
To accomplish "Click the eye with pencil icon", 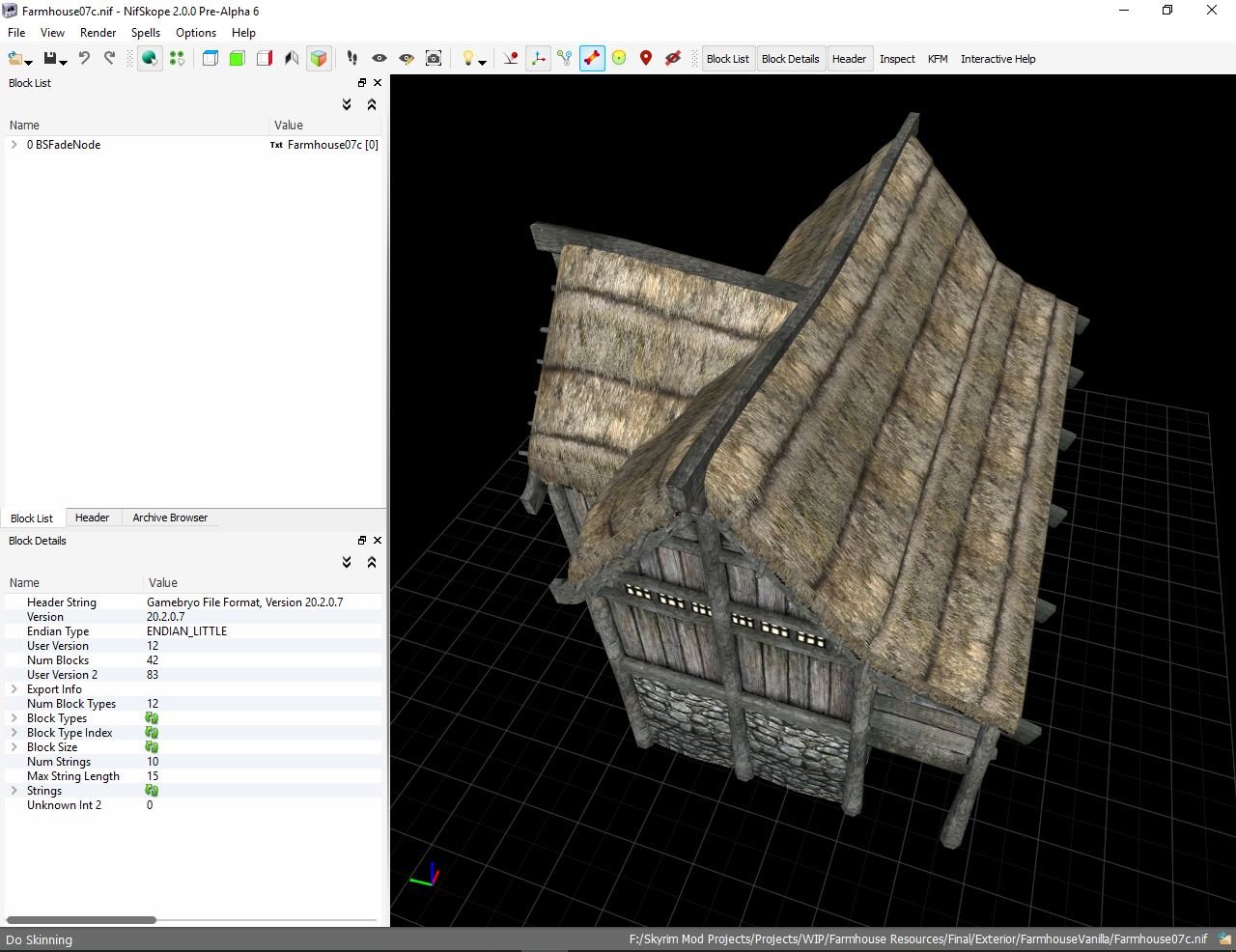I will pyautogui.click(x=407, y=59).
